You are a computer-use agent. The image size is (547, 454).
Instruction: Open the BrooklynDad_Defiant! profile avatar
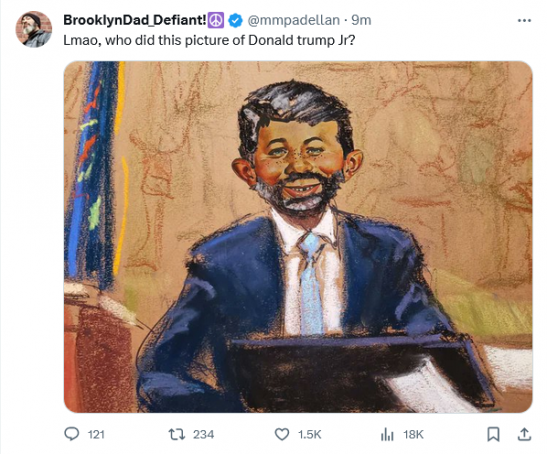[x=34, y=29]
